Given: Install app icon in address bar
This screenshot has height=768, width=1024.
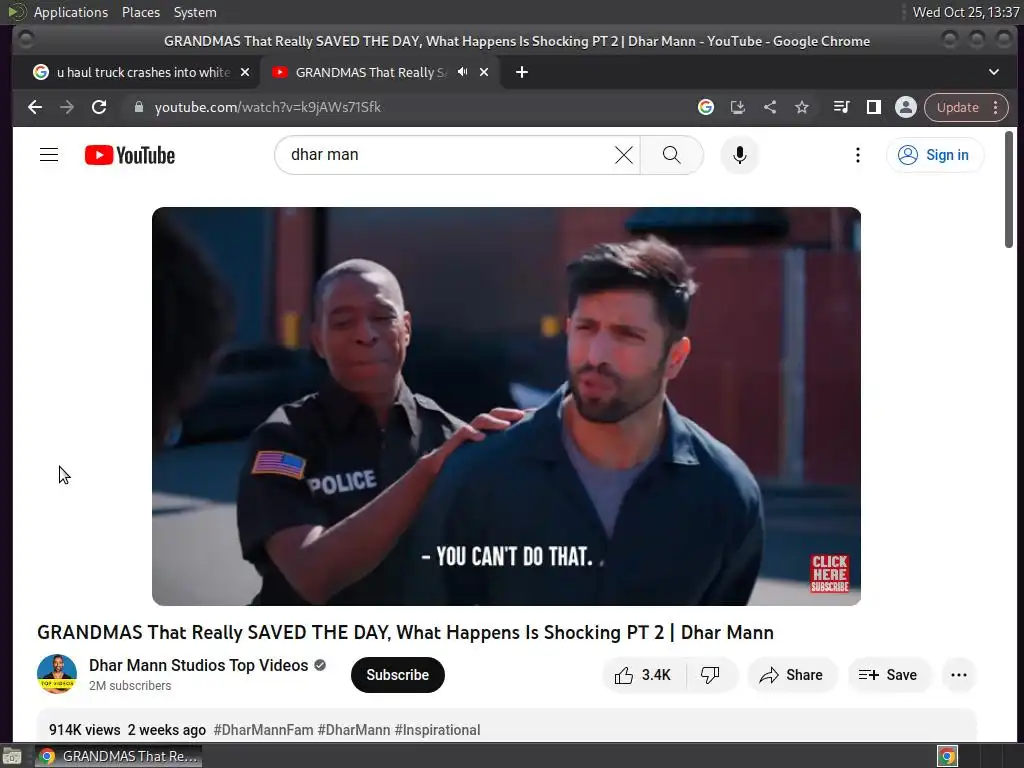Looking at the screenshot, I should pyautogui.click(x=737, y=107).
